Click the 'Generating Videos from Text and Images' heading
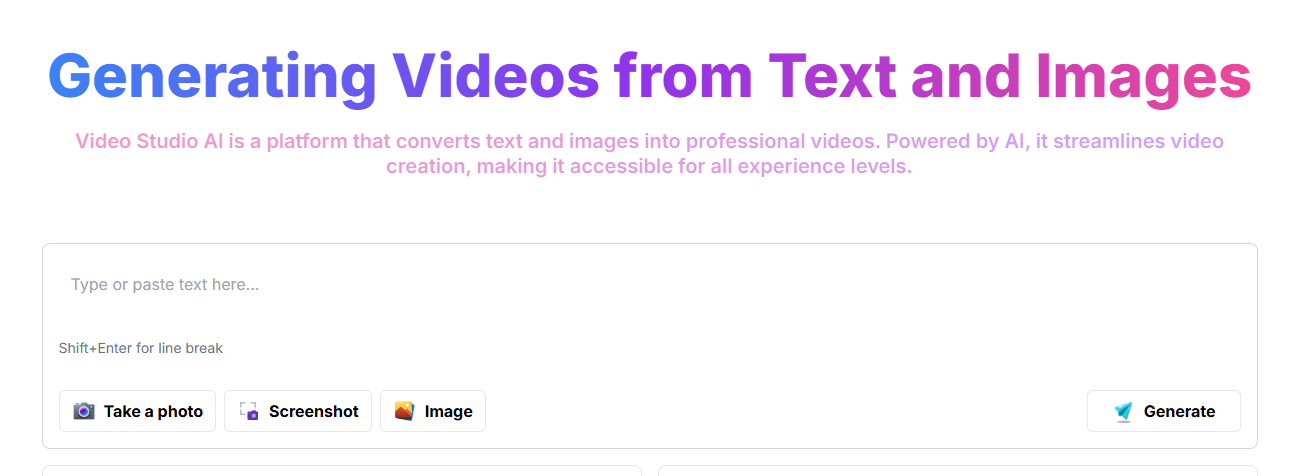Screen dimensions: 1292x476 [x=649, y=76]
